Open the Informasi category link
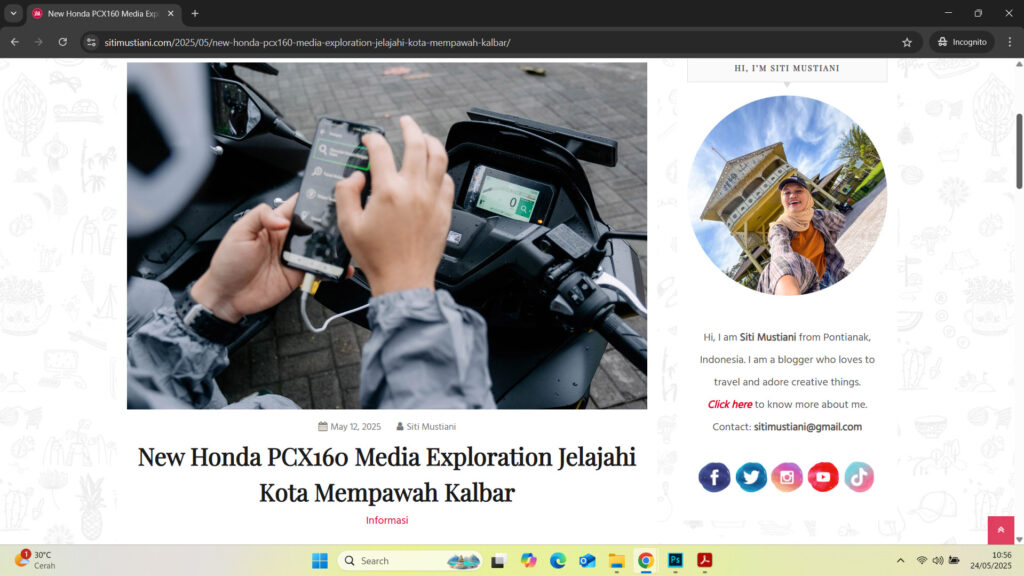1024x576 pixels. point(387,520)
